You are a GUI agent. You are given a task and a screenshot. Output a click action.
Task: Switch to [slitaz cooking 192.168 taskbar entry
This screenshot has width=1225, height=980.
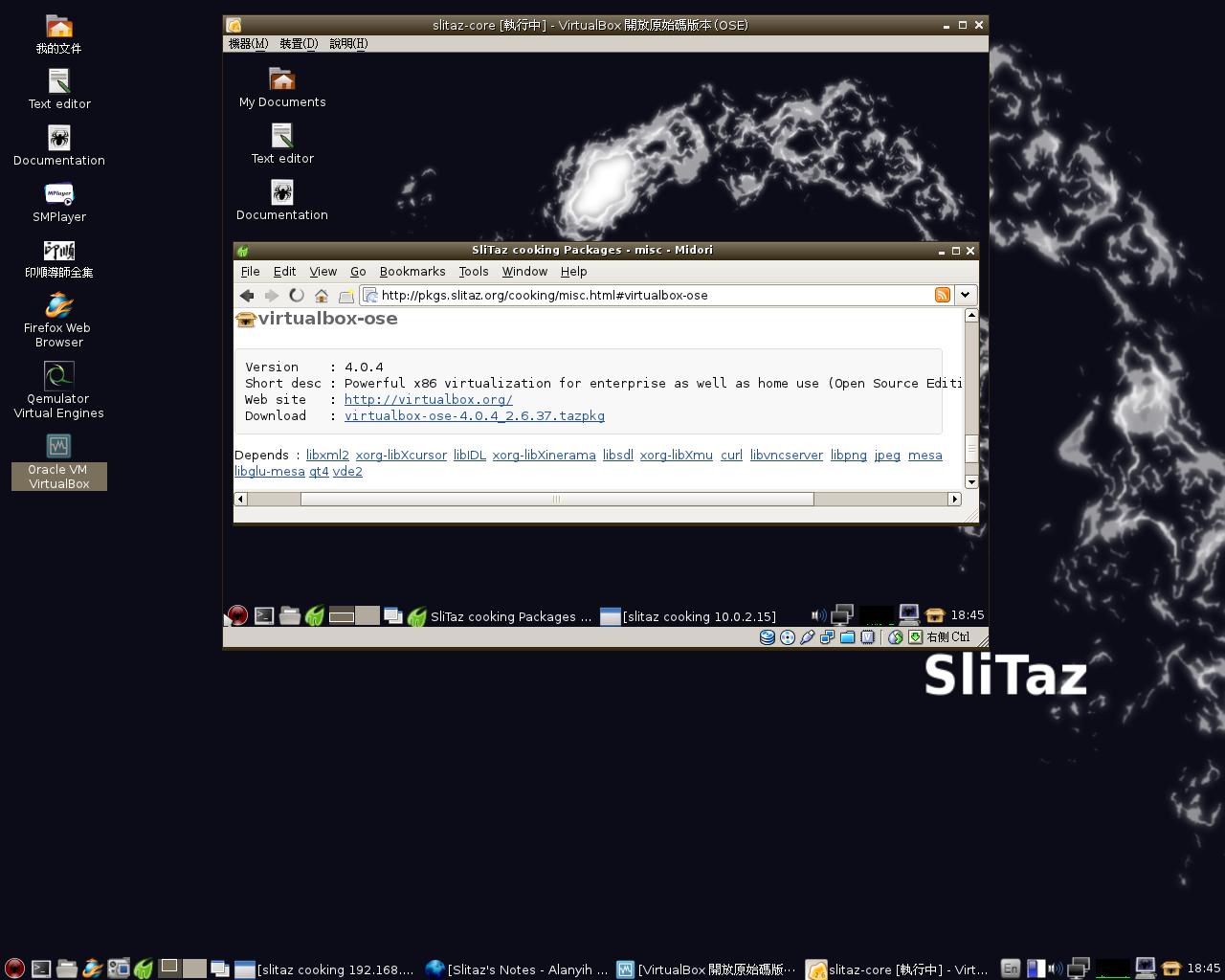(x=324, y=969)
